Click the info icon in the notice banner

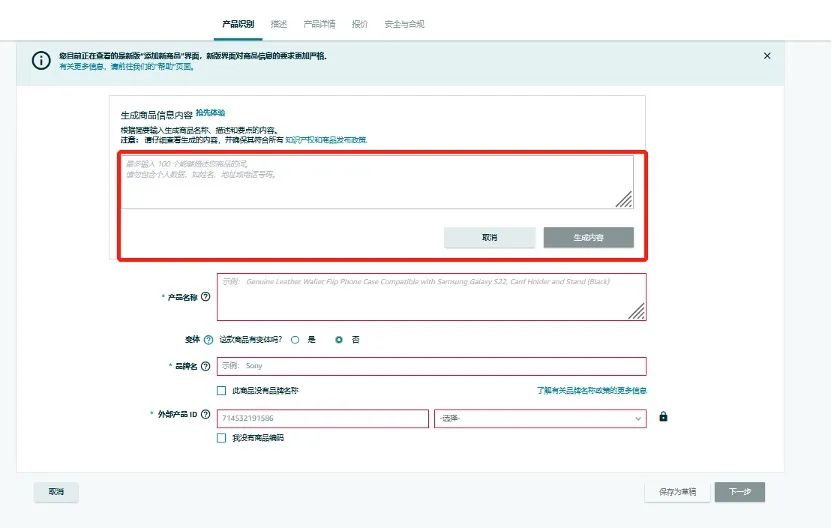(41, 61)
